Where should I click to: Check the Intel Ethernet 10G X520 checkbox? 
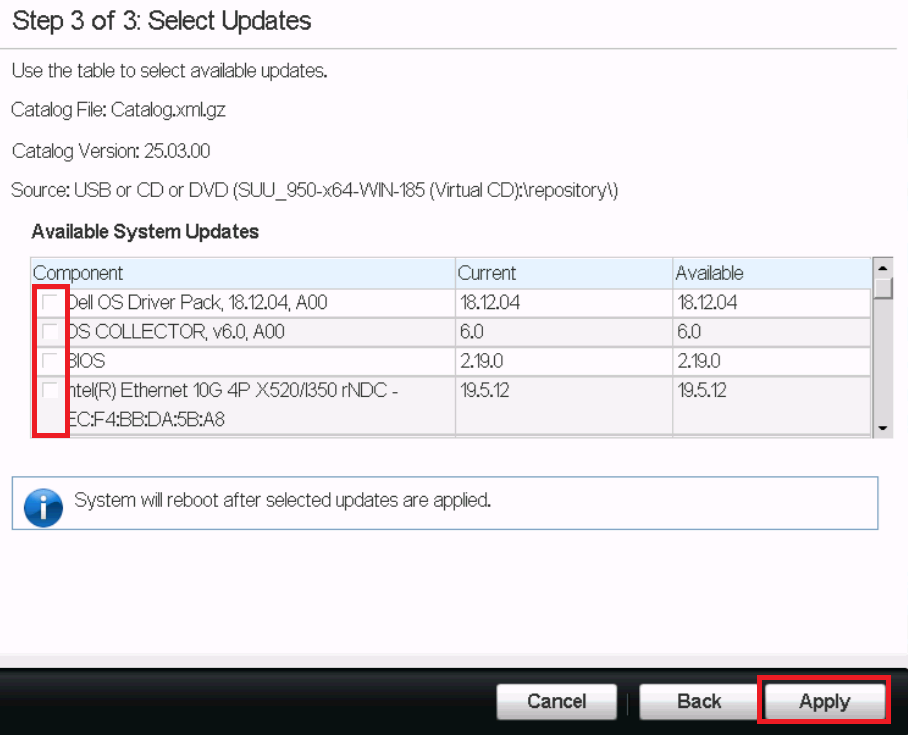[x=50, y=390]
